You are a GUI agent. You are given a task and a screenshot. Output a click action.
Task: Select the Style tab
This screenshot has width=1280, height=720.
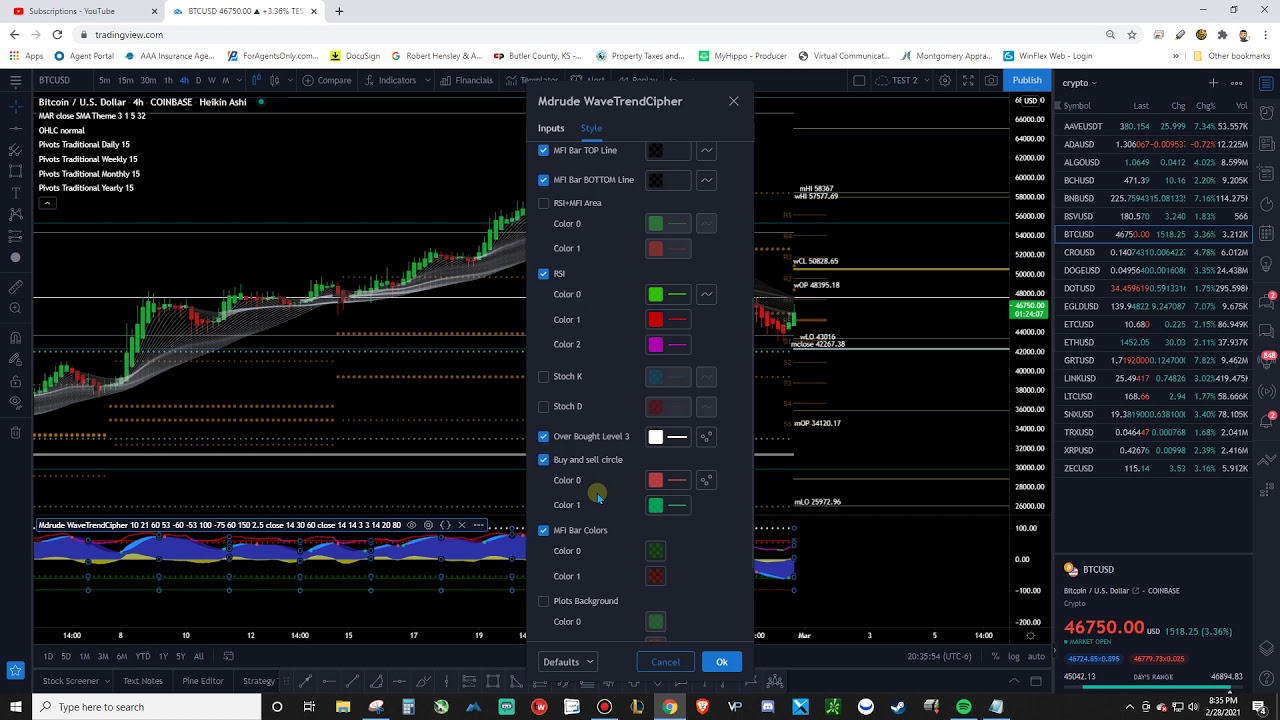click(591, 128)
